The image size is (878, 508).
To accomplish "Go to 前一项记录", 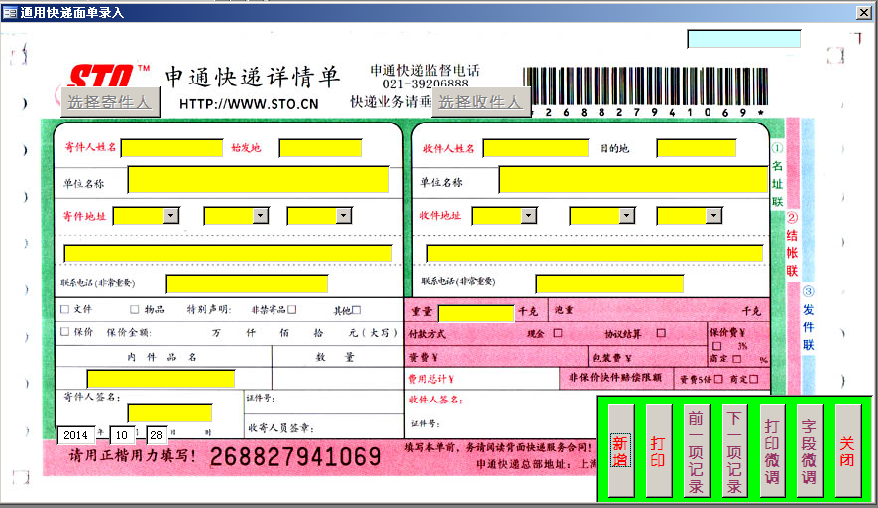I will pos(696,451).
